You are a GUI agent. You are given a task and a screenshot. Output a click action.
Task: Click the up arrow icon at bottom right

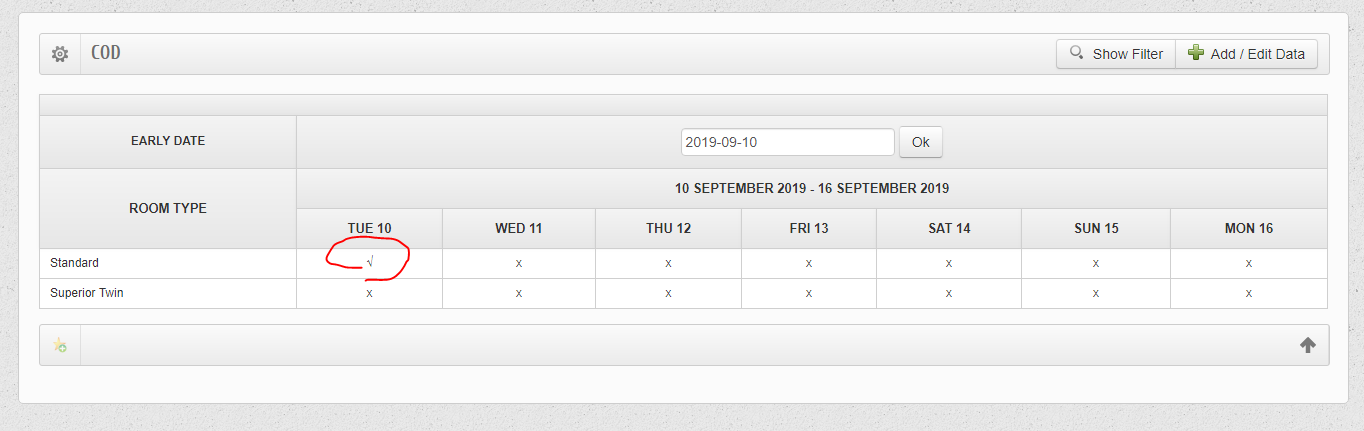1307,345
